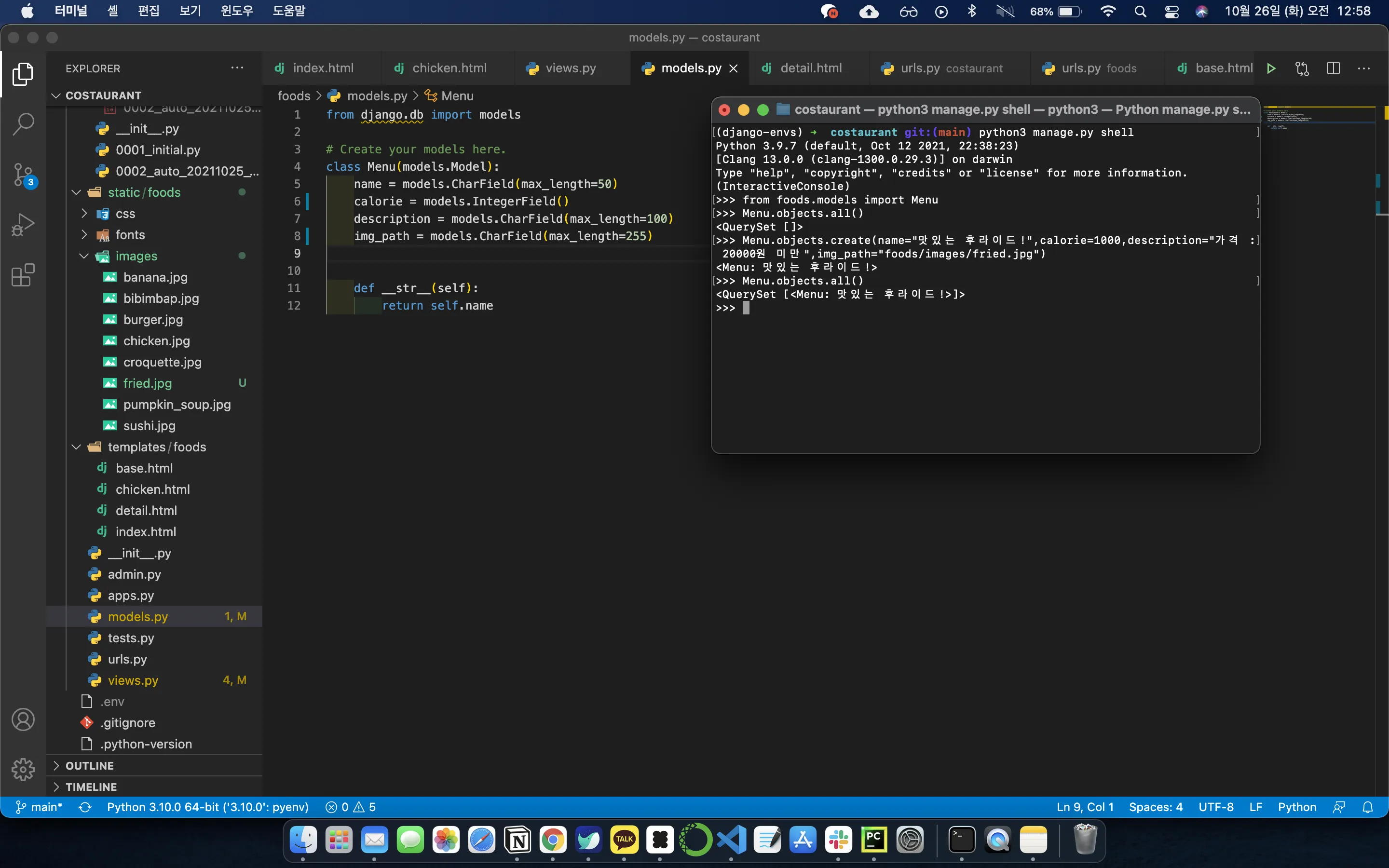Open the Manage gear icon
This screenshot has width=1389, height=868.
point(23,769)
